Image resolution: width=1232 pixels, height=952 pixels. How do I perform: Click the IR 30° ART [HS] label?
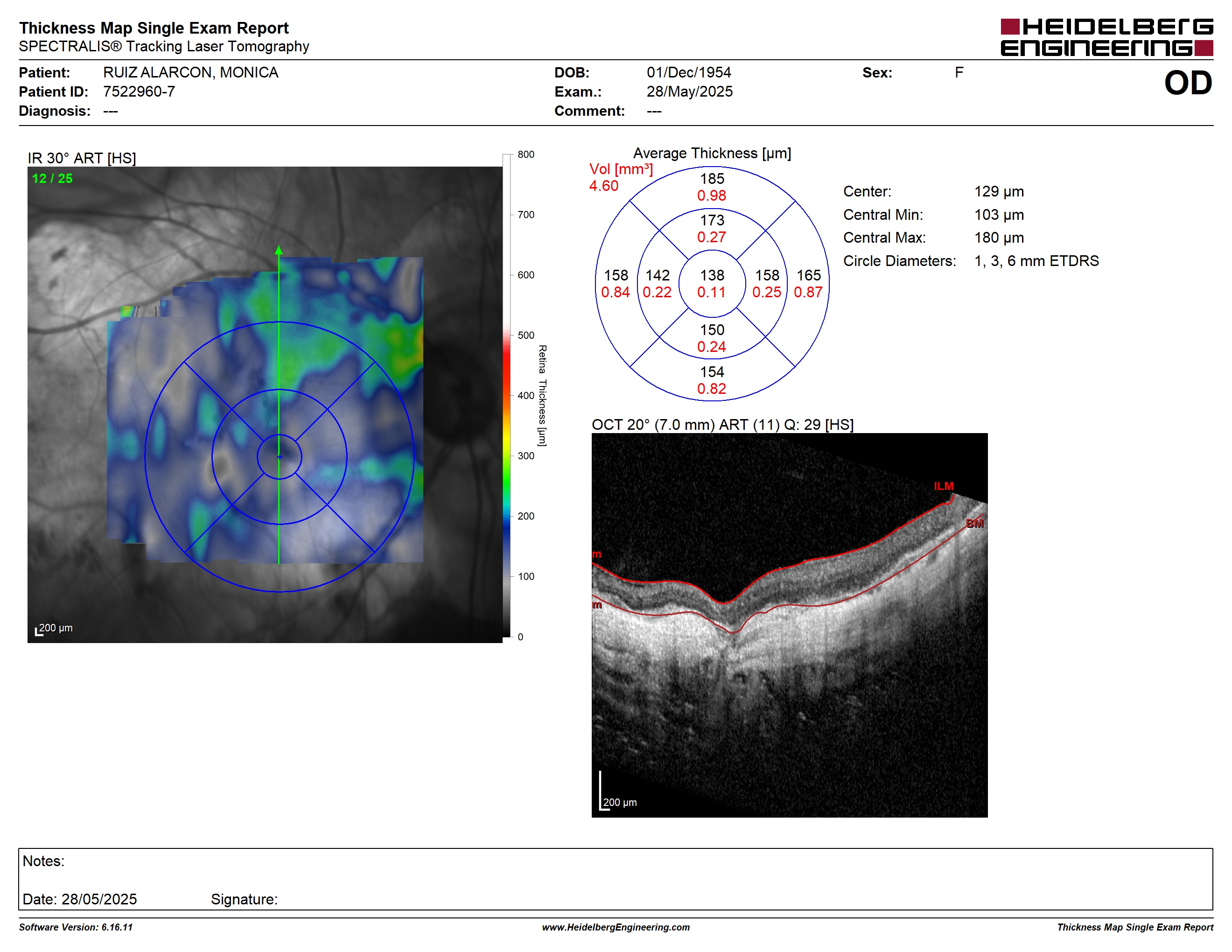82,159
